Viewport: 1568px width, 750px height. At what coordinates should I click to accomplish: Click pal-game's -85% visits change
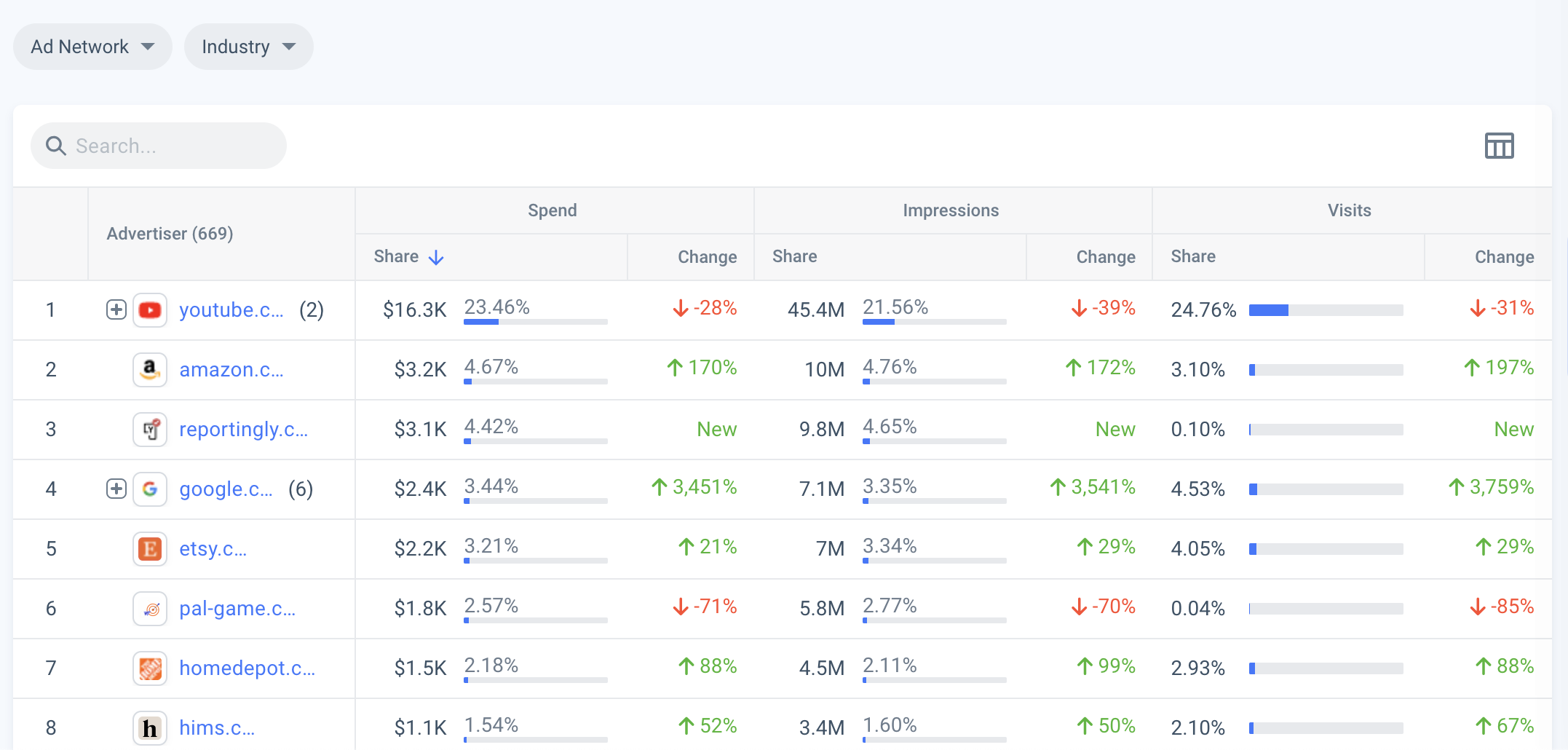coord(1502,607)
